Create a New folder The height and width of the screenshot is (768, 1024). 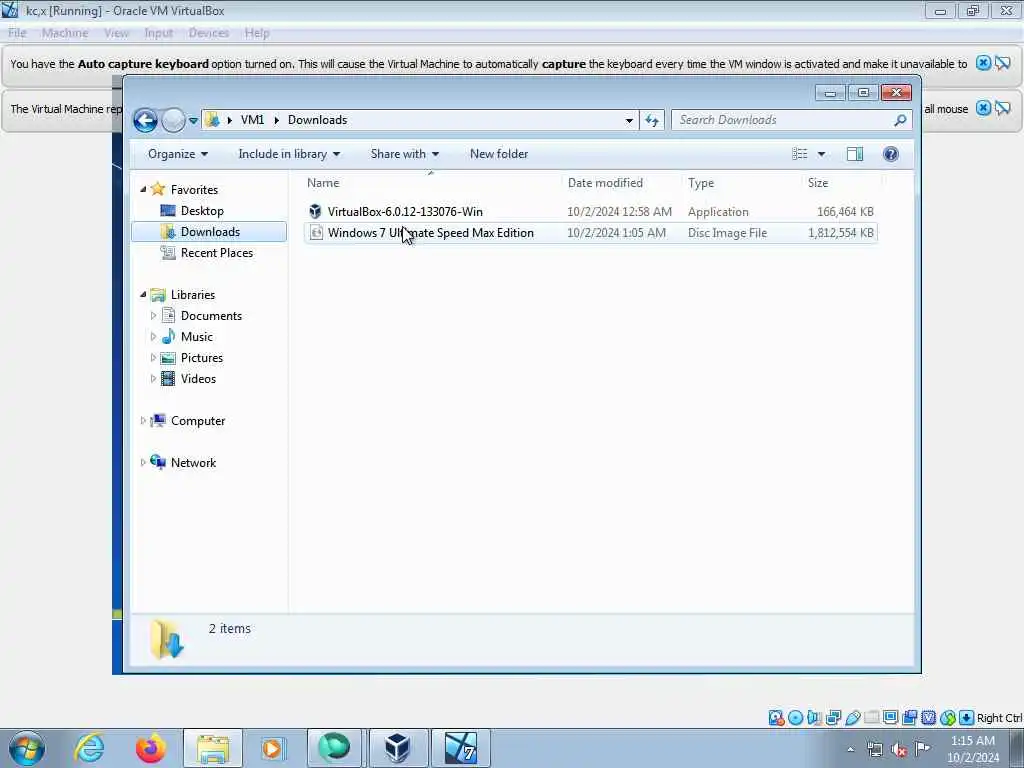pos(499,154)
